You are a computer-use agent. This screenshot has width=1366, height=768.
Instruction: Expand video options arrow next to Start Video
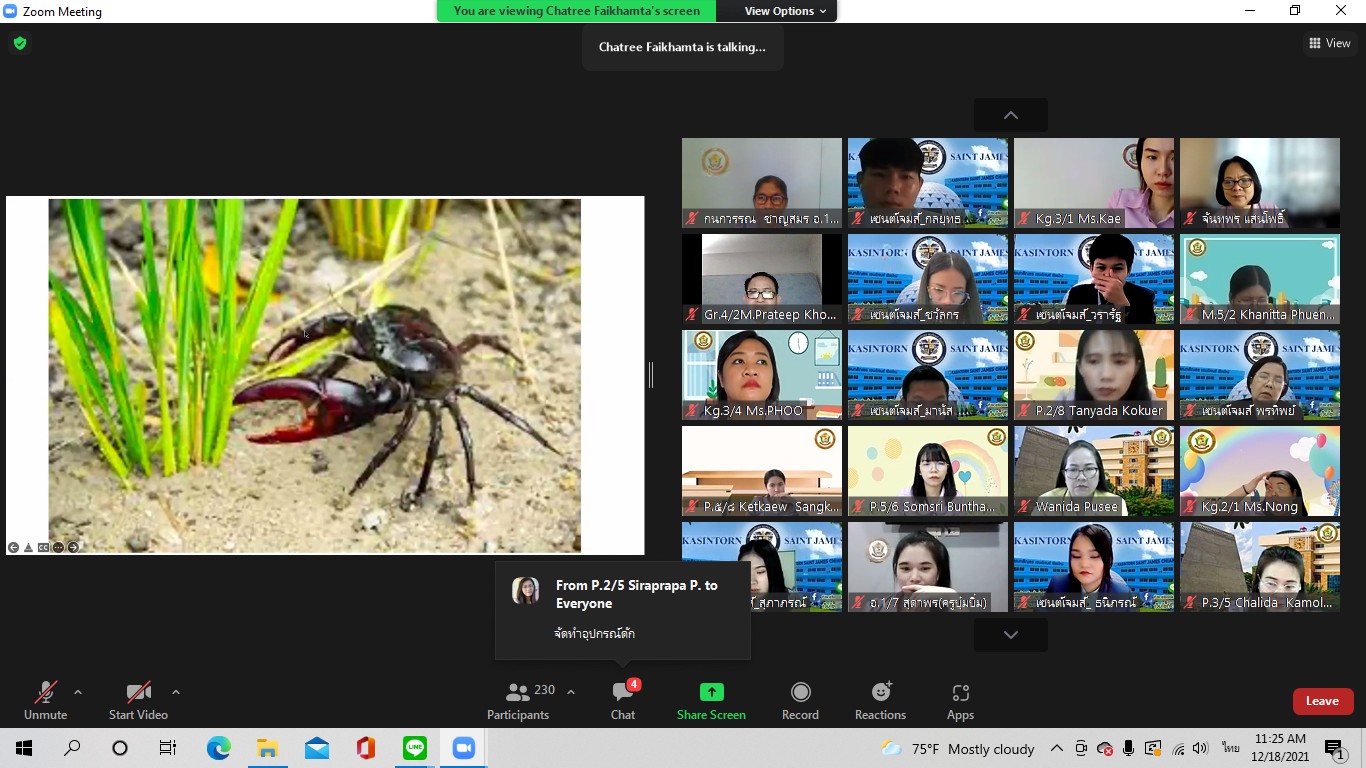(x=176, y=692)
